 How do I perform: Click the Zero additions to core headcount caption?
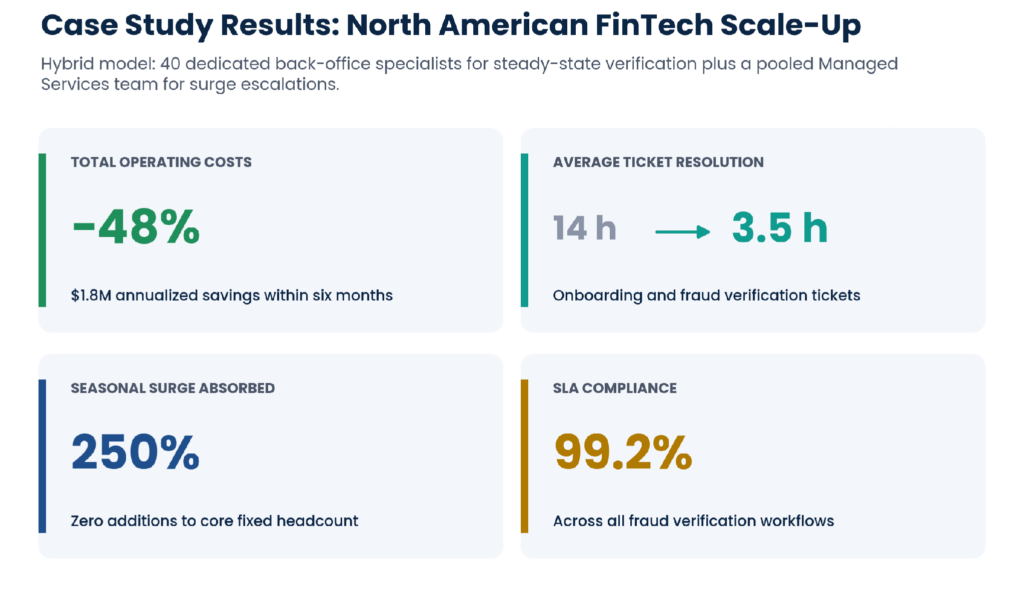click(x=214, y=521)
